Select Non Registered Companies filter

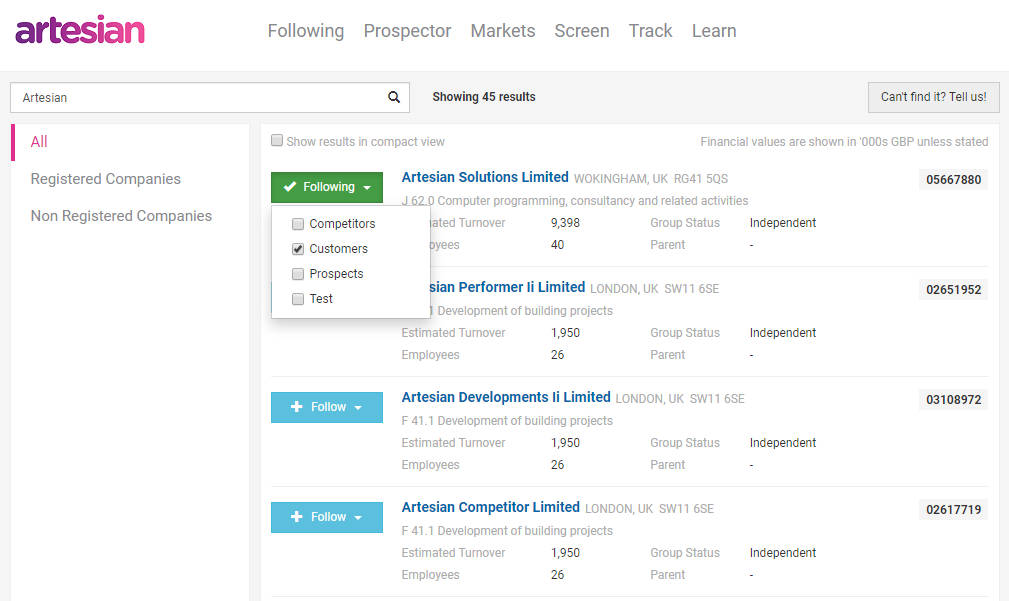point(121,216)
